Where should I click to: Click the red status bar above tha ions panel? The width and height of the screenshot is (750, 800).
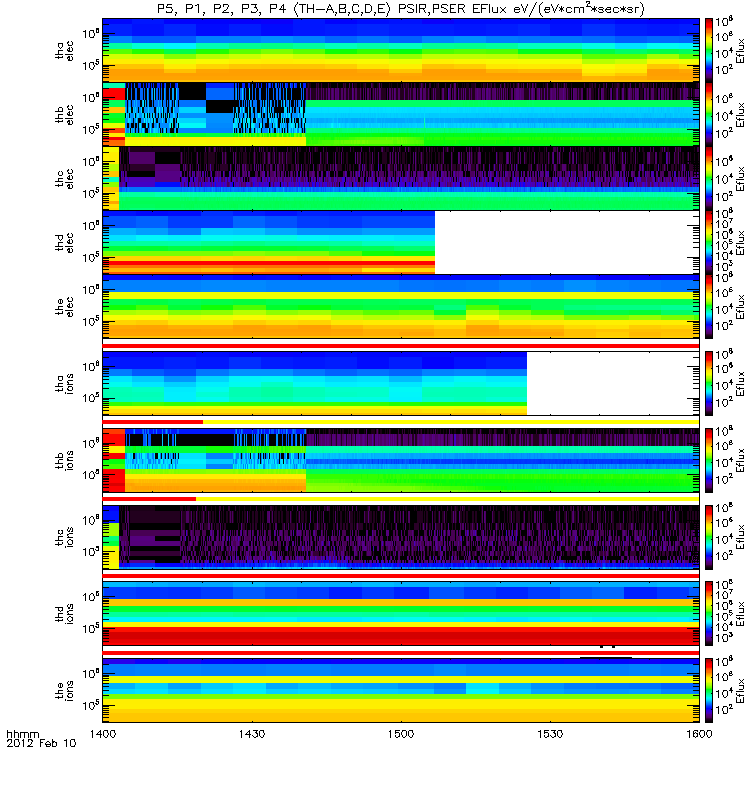click(x=401, y=346)
